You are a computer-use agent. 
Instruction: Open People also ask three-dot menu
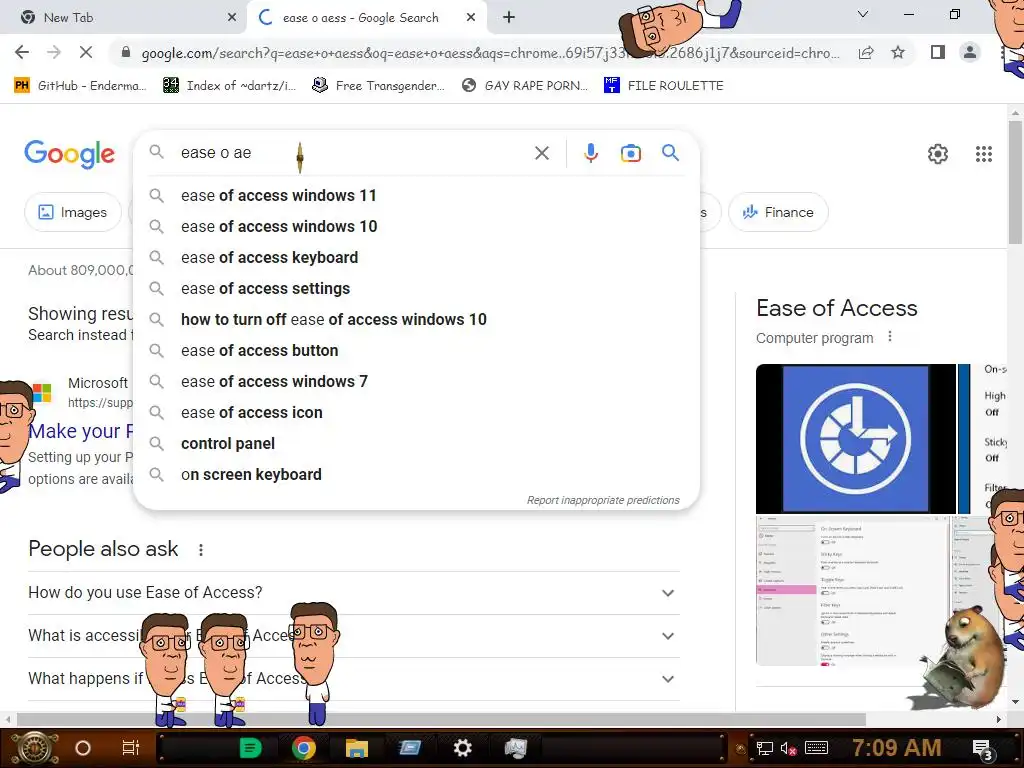200,550
